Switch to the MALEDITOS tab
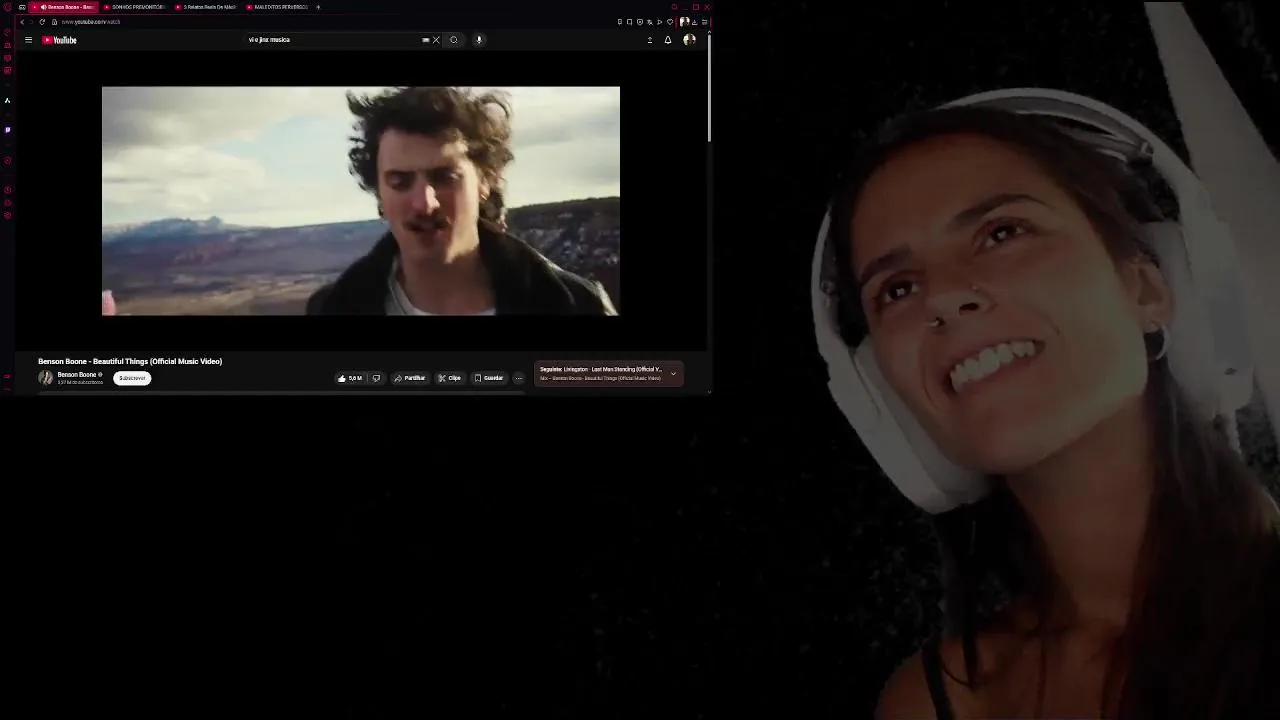This screenshot has height=720, width=1280. (x=276, y=7)
